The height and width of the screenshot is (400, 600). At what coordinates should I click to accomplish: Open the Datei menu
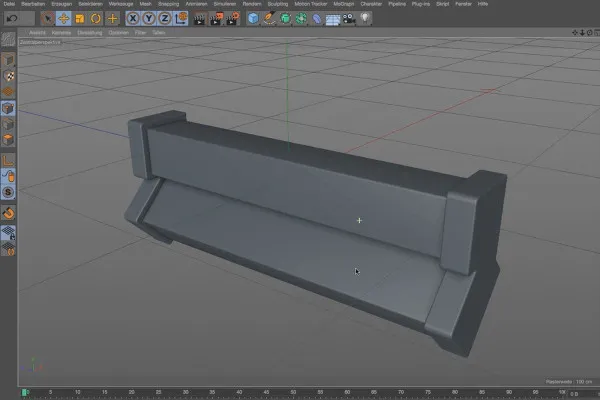click(x=9, y=4)
